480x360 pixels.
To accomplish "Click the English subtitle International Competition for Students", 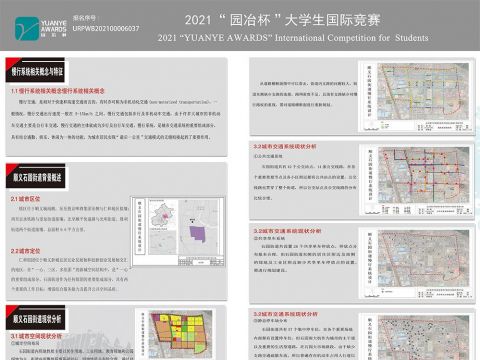I will pos(293,38).
